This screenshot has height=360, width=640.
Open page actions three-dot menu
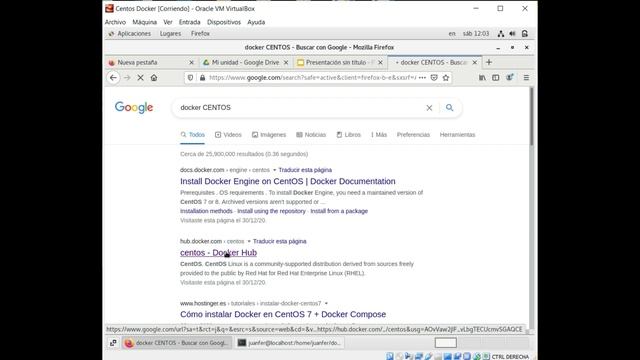pyautogui.click(x=422, y=78)
